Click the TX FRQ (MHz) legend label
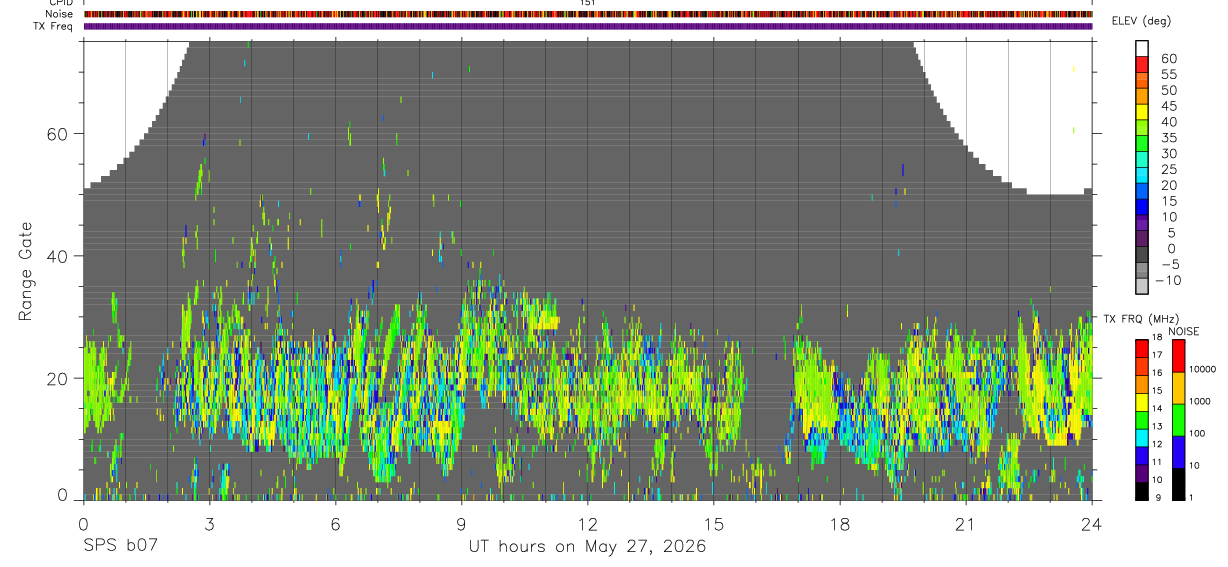The width and height of the screenshot is (1228, 567). tap(1137, 319)
